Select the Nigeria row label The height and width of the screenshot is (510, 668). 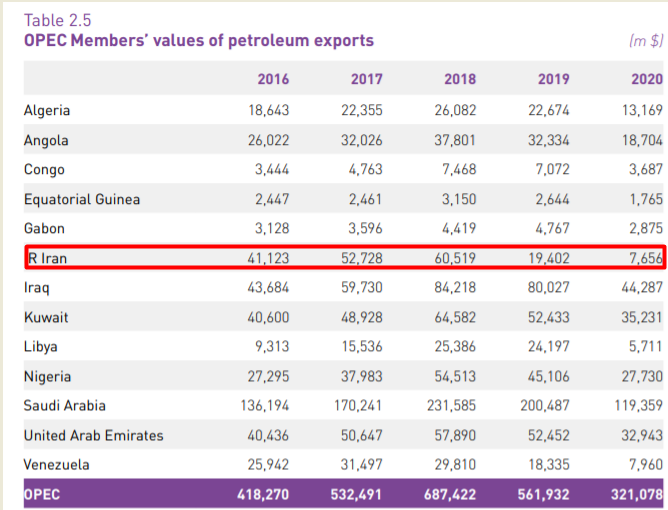[47, 376]
